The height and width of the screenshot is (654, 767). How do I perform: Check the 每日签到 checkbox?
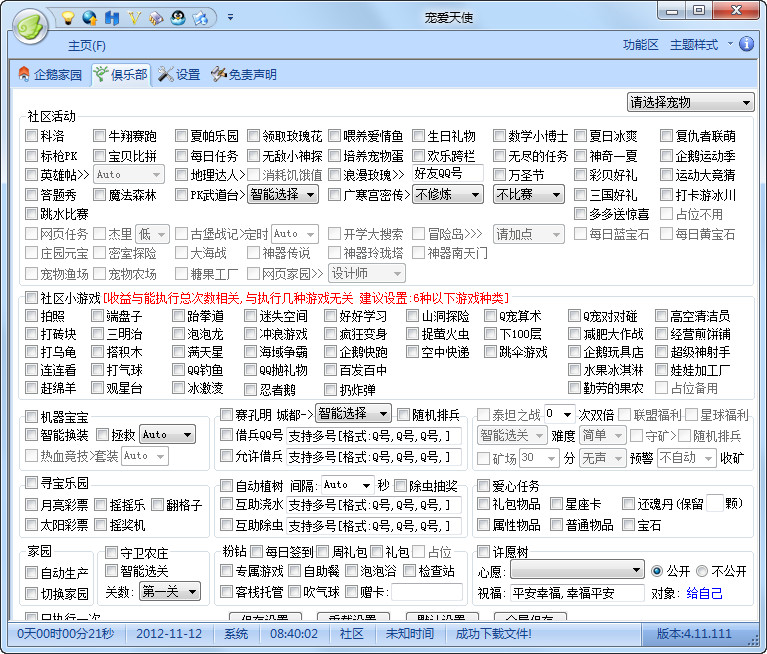pos(257,552)
